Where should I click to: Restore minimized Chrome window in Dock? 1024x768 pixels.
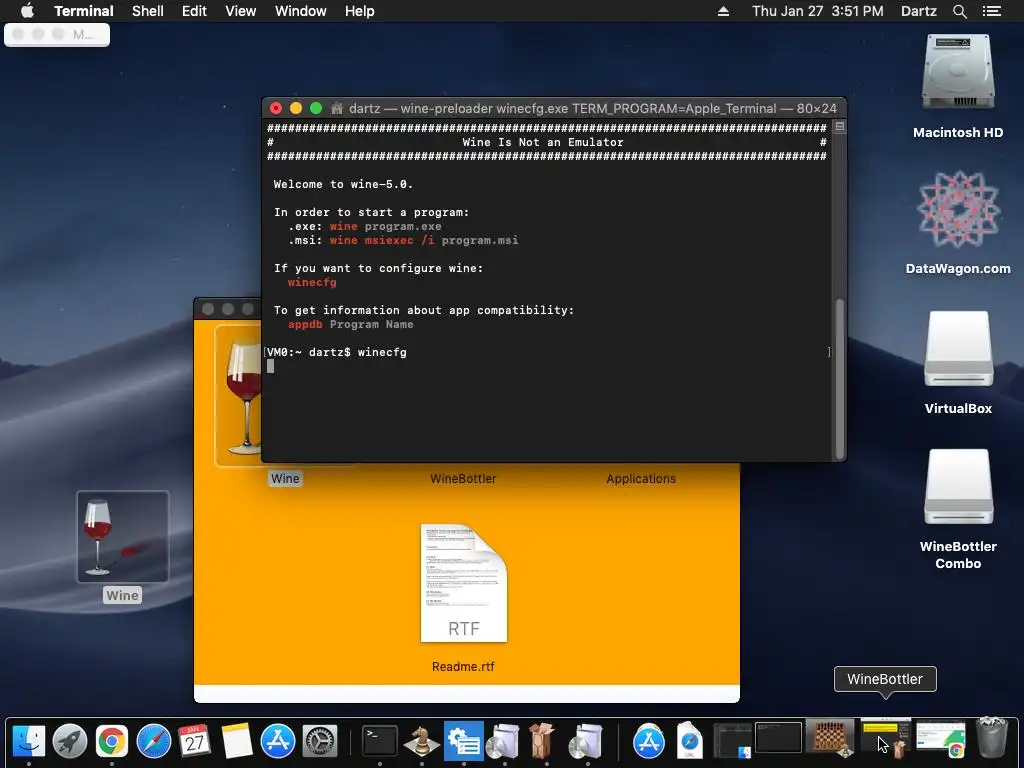940,737
